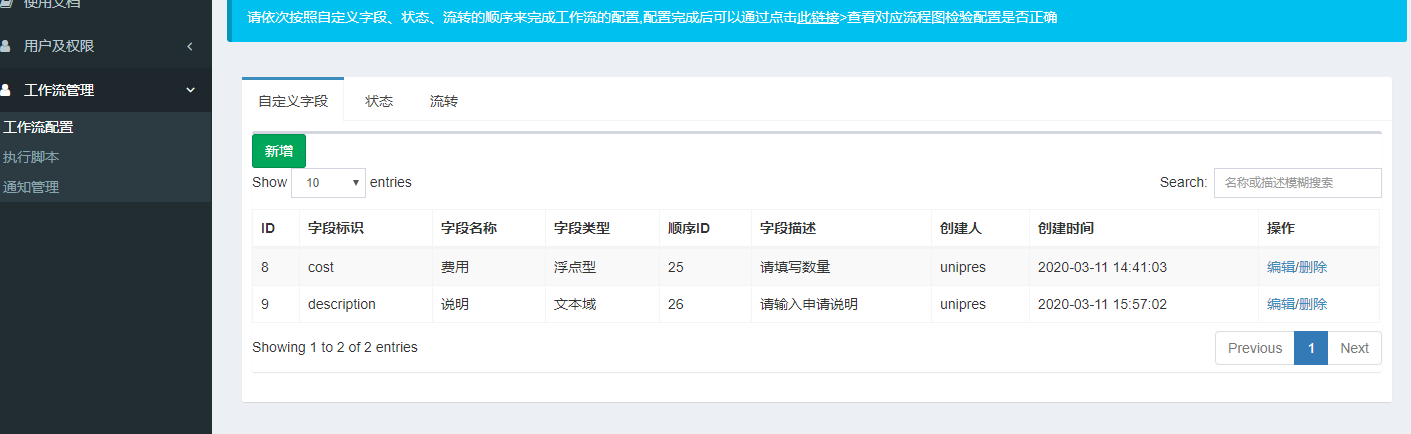This screenshot has height=434, width=1411.
Task: Click the 字段描述 column header
Action: tap(842, 229)
